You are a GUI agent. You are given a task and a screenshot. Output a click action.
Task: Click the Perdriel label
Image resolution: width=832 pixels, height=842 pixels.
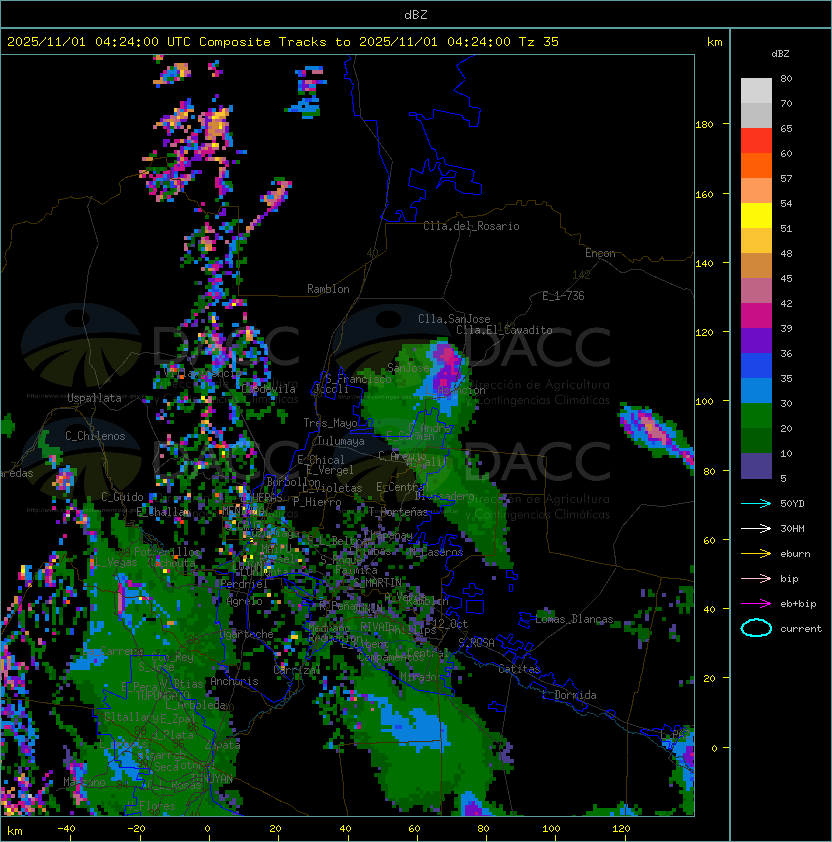(244, 584)
